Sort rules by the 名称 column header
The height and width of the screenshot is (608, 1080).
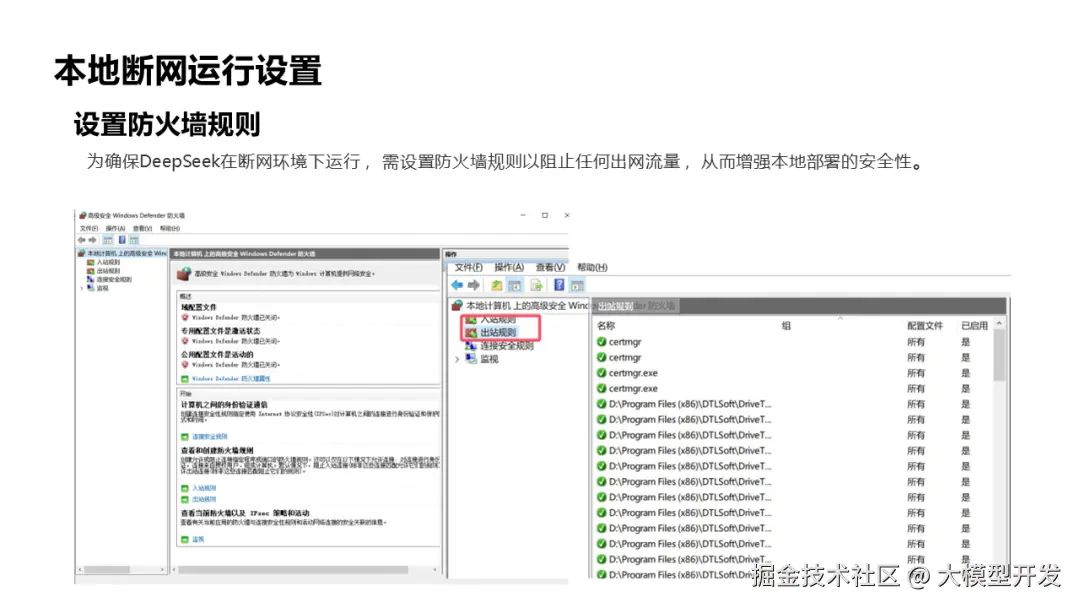(606, 326)
